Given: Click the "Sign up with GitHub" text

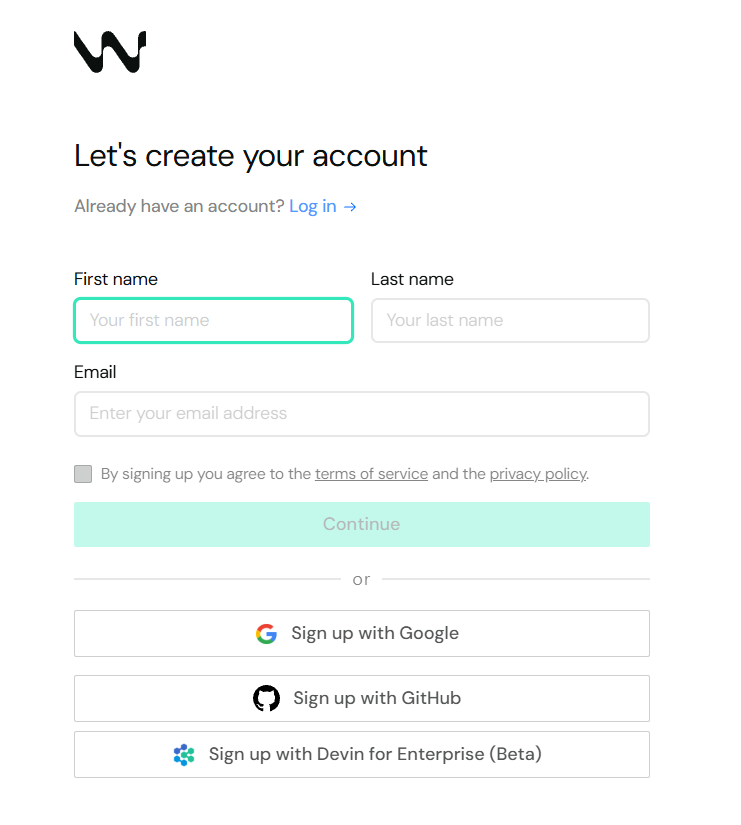Looking at the screenshot, I should (377, 698).
